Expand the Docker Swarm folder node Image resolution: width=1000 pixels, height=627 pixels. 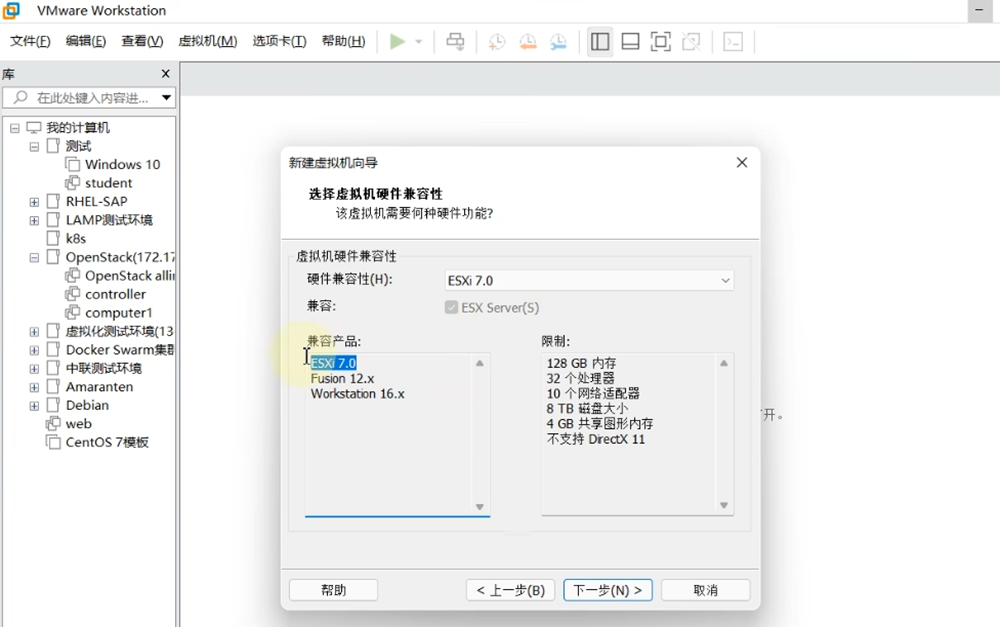34,350
